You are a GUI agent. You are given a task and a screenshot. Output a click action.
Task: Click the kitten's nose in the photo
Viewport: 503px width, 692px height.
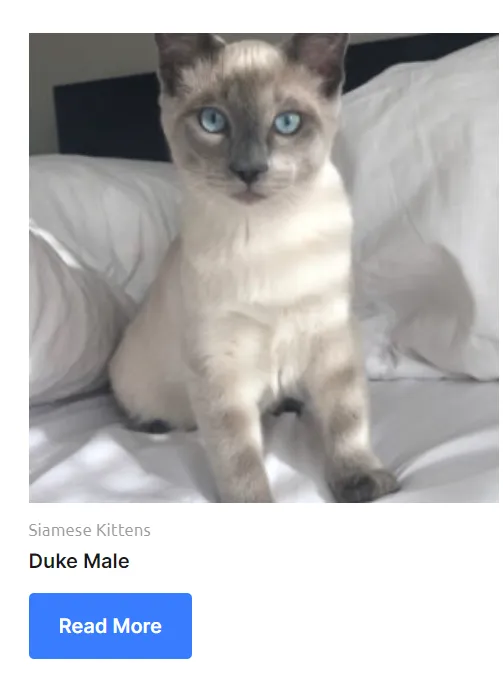click(x=248, y=173)
